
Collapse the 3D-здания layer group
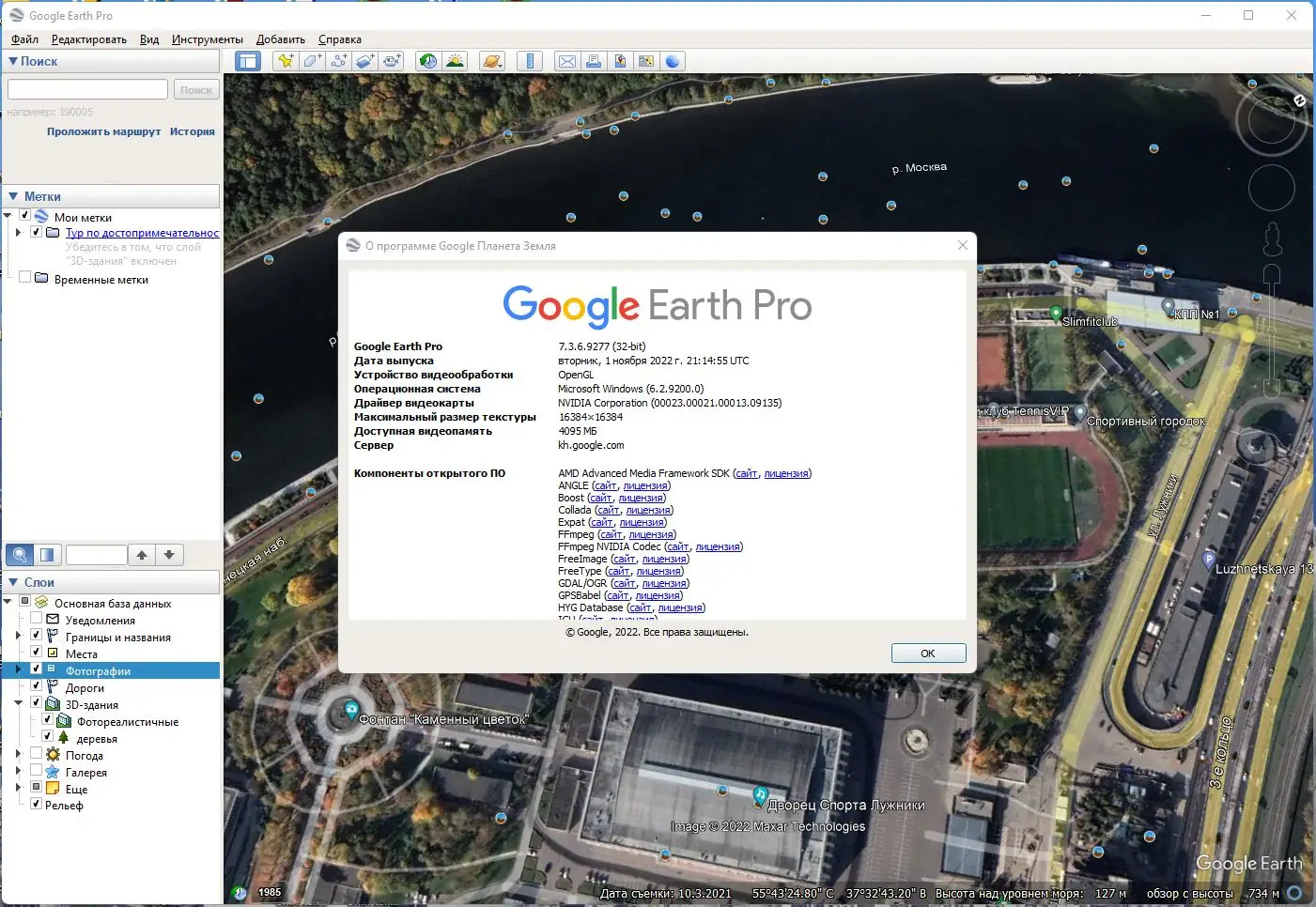18,703
